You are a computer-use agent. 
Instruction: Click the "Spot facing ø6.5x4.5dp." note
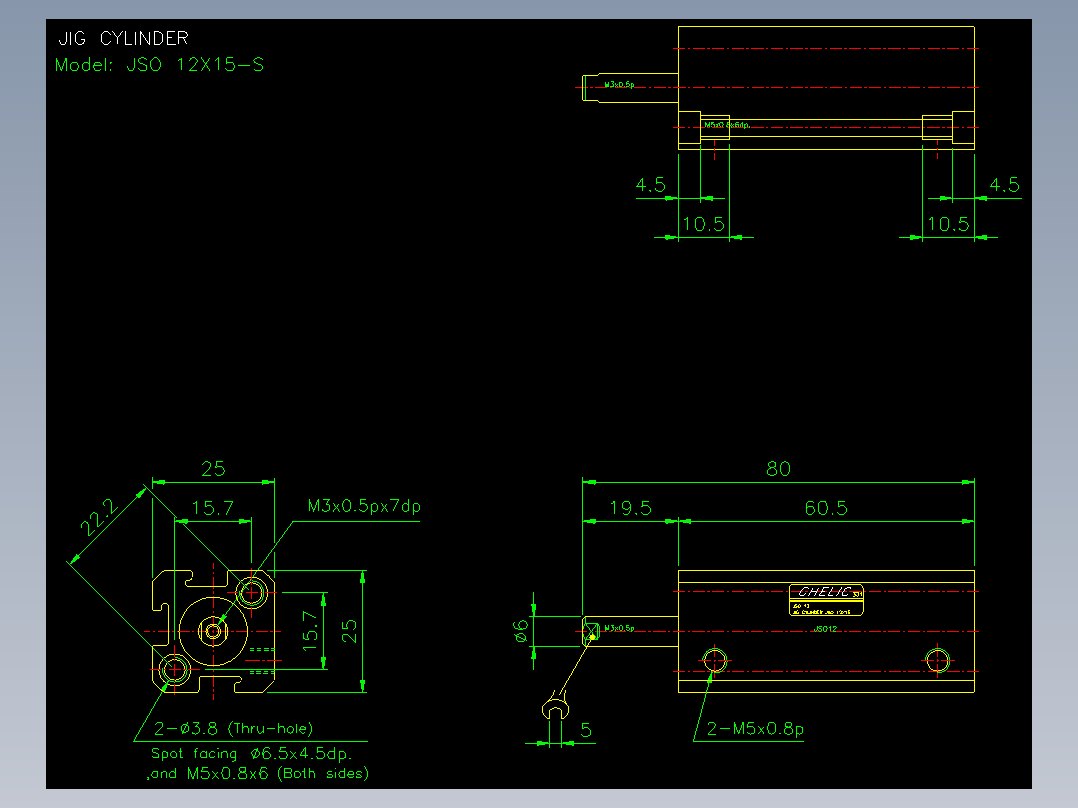252,754
